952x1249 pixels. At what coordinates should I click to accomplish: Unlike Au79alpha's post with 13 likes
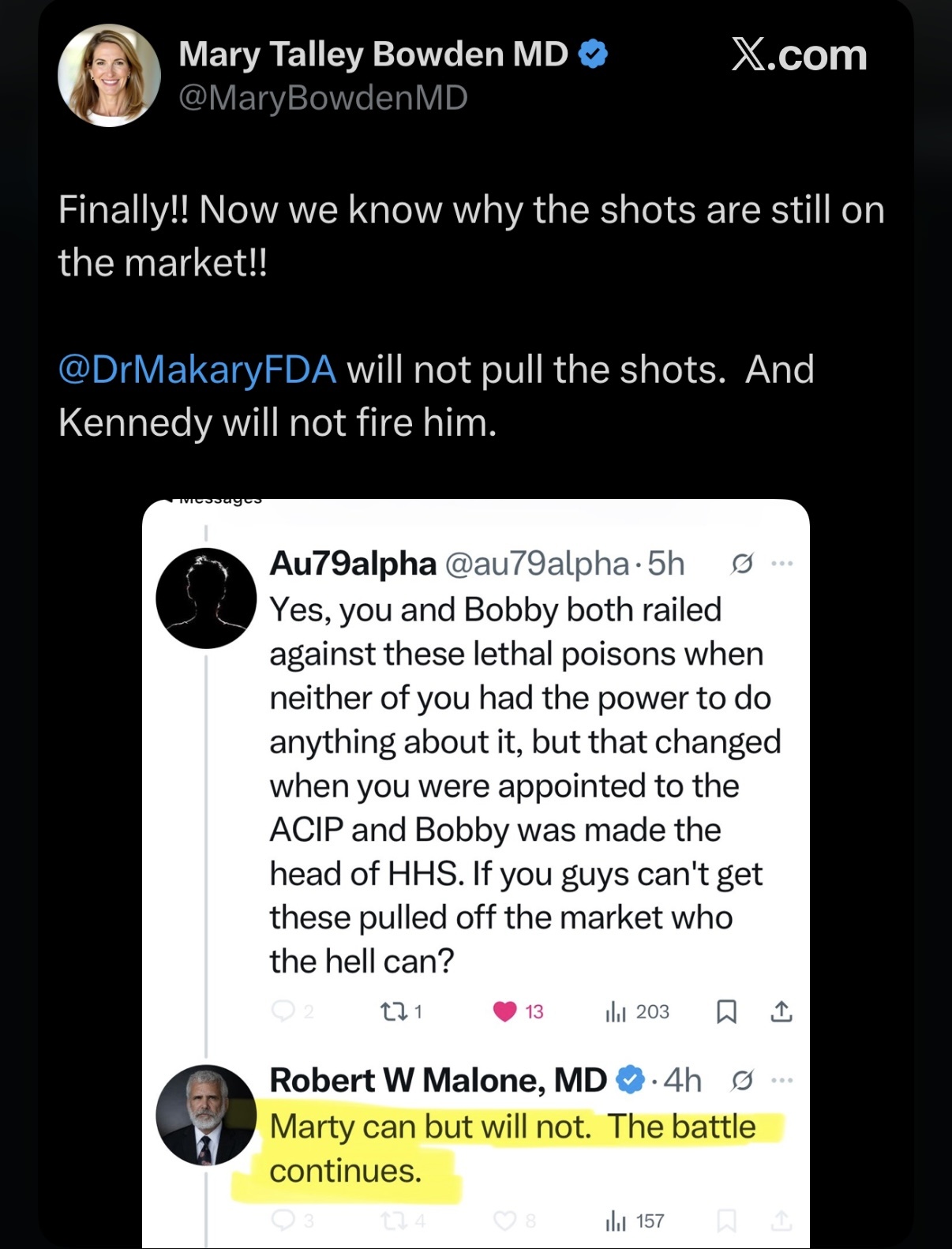(x=504, y=1011)
